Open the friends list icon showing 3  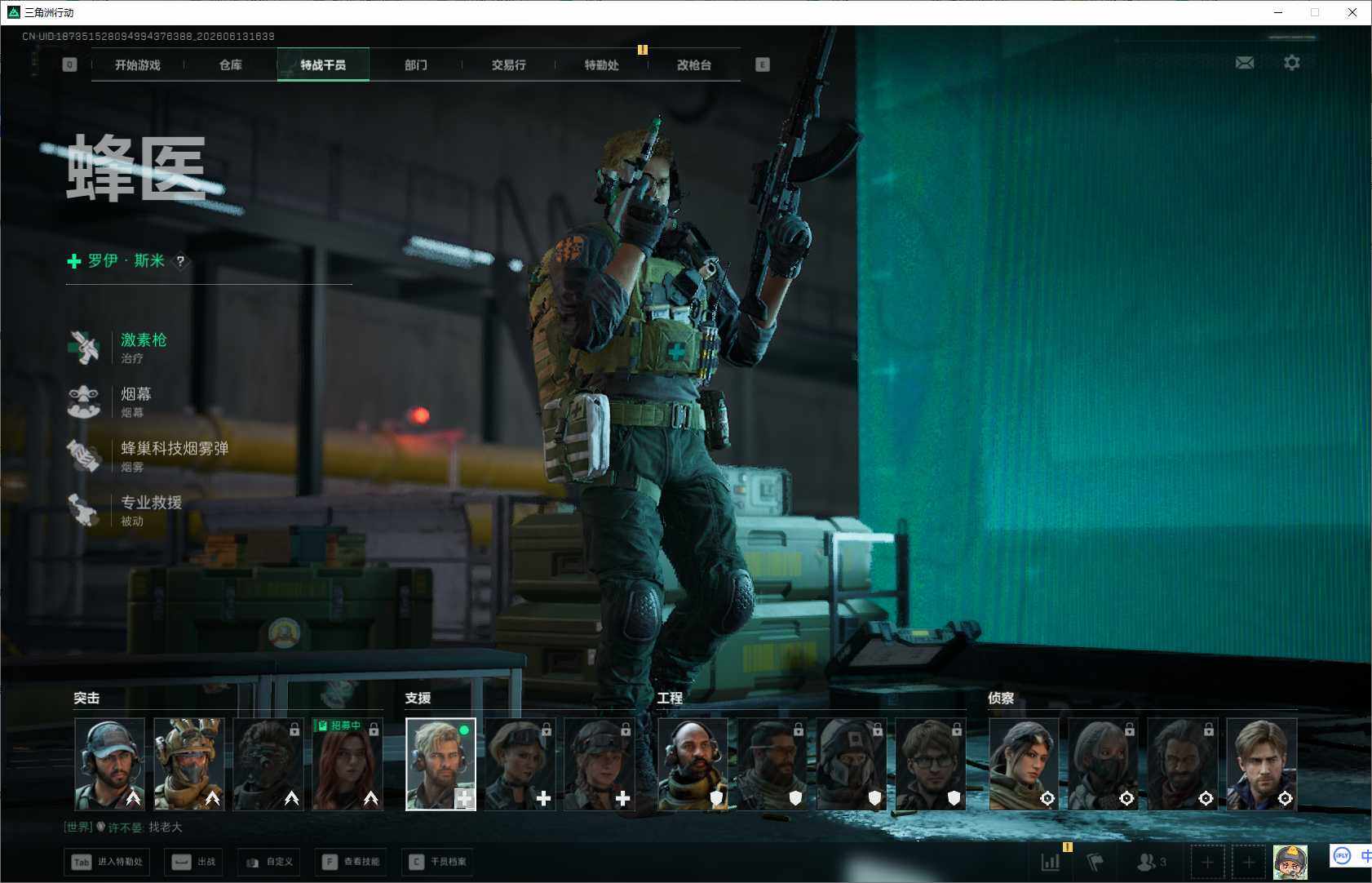[x=1151, y=862]
